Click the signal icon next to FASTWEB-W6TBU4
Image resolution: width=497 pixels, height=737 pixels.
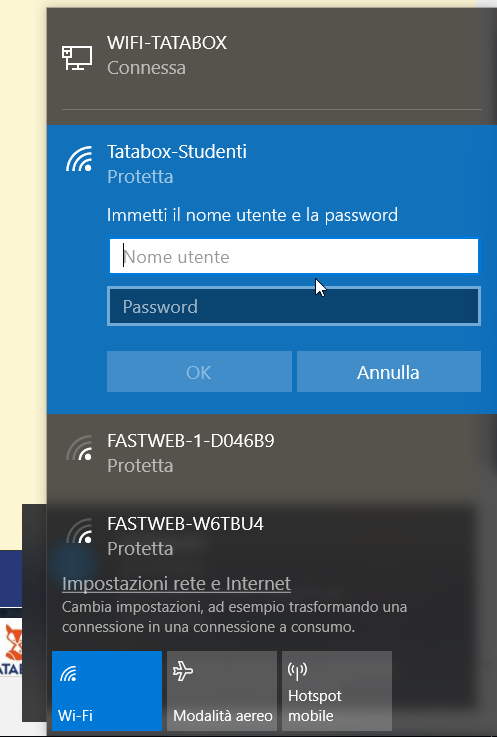tap(79, 531)
